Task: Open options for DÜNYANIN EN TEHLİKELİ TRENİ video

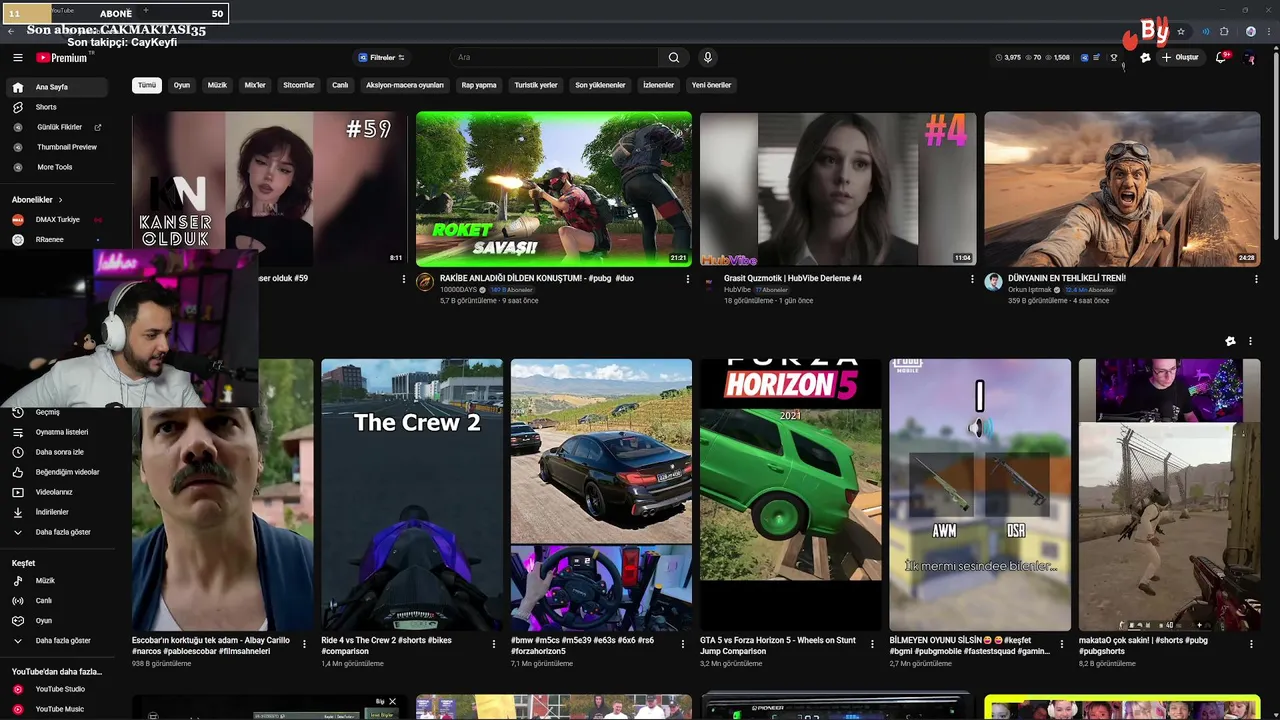Action: coord(1256,279)
